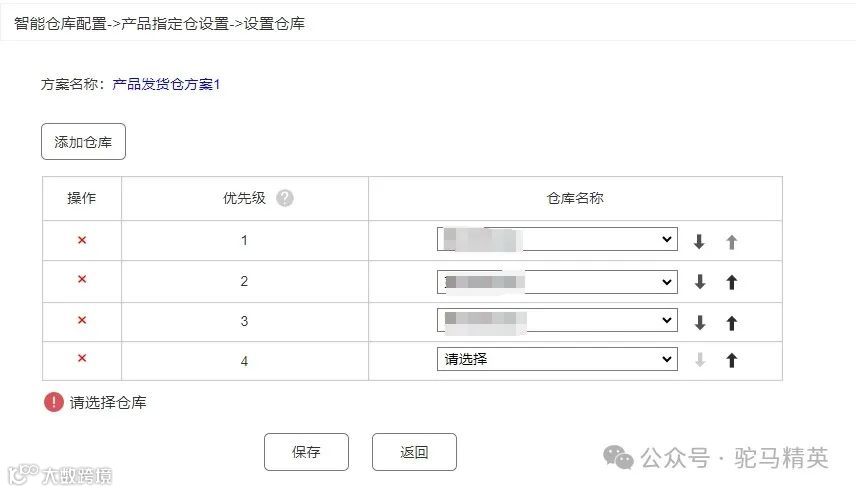The image size is (856, 492).
Task: Move priority 2 warehouse down
Action: (699, 282)
